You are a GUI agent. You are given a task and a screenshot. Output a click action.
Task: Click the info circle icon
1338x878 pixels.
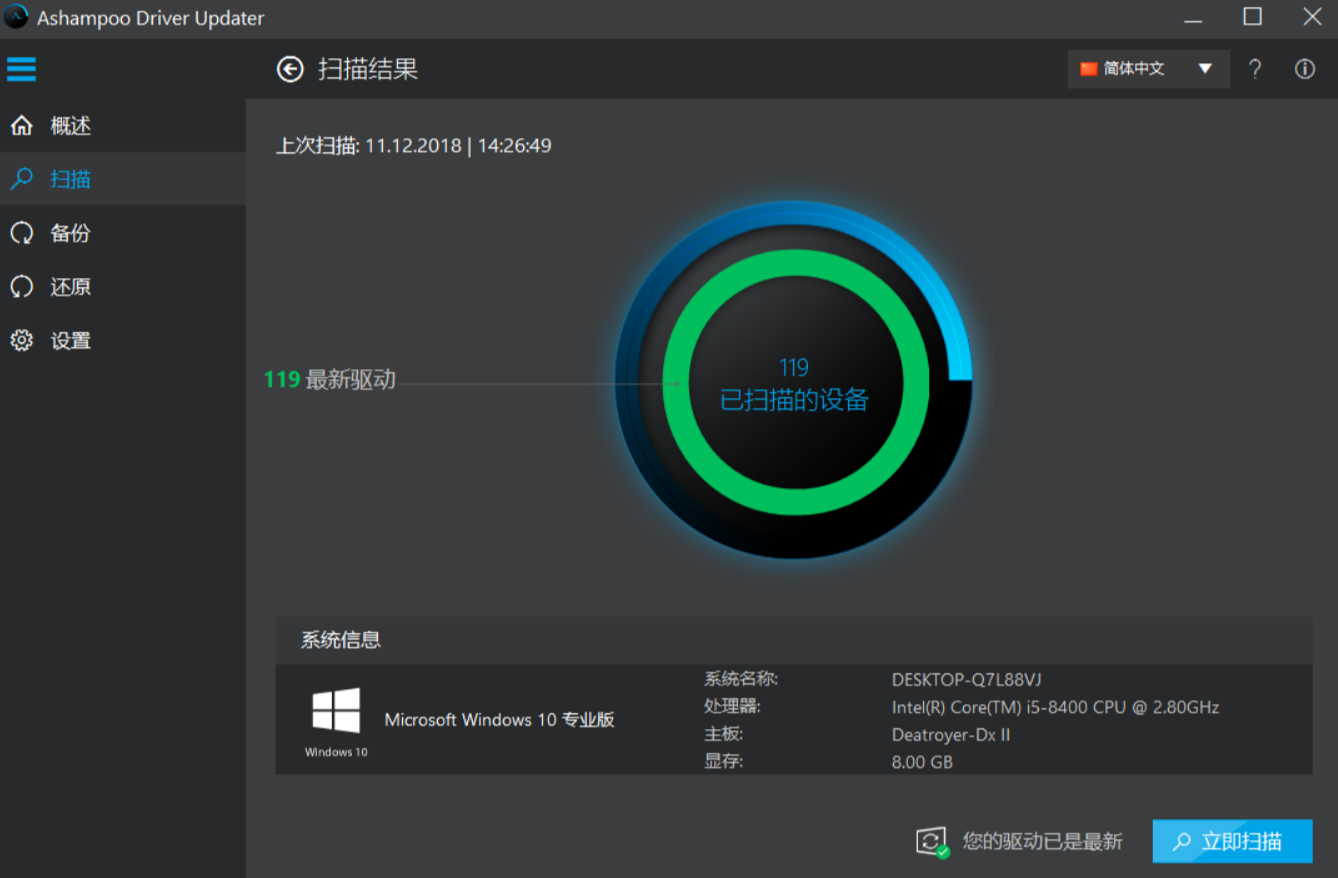coord(1304,69)
